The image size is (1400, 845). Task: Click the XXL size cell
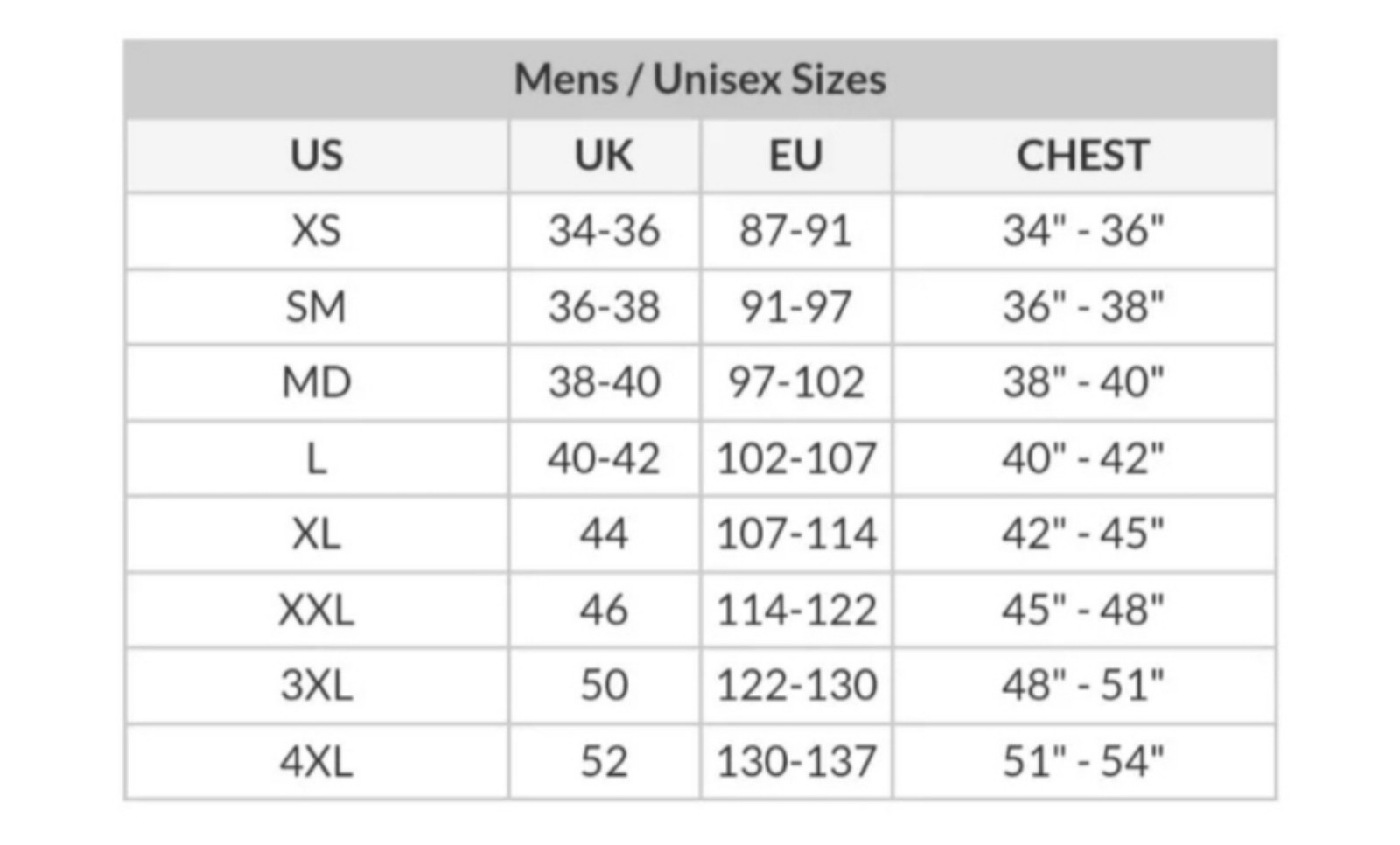coord(317,610)
